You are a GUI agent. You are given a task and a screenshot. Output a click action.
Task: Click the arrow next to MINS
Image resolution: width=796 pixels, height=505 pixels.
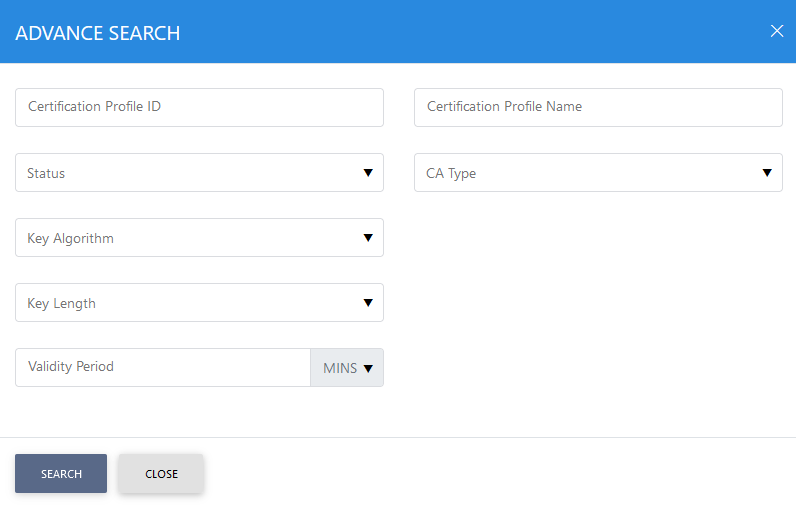pos(368,368)
